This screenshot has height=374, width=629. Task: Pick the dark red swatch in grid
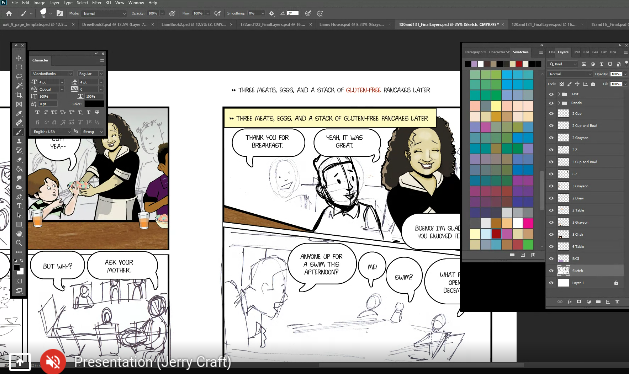click(496, 233)
